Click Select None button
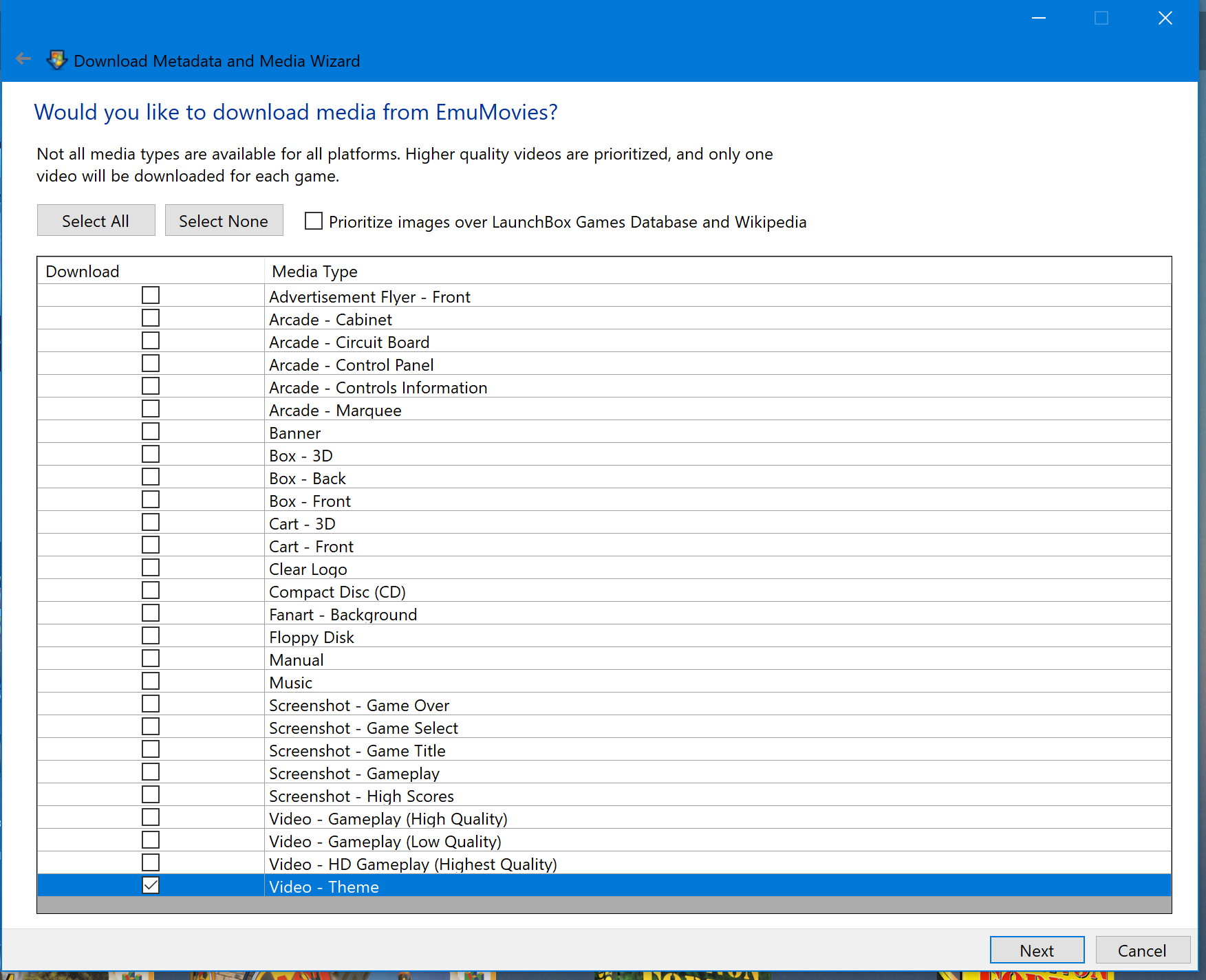Screen dimensions: 1206x980 click(224, 220)
